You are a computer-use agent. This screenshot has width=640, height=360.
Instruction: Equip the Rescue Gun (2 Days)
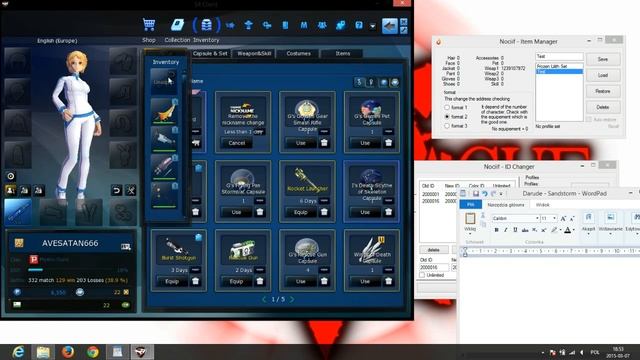tap(236, 281)
